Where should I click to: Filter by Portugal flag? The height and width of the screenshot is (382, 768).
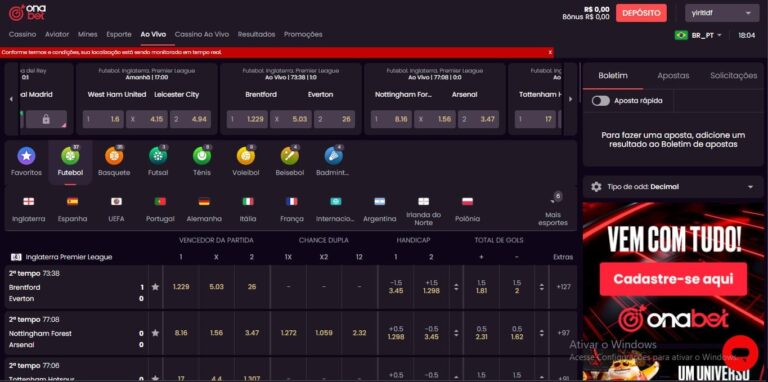pos(160,201)
